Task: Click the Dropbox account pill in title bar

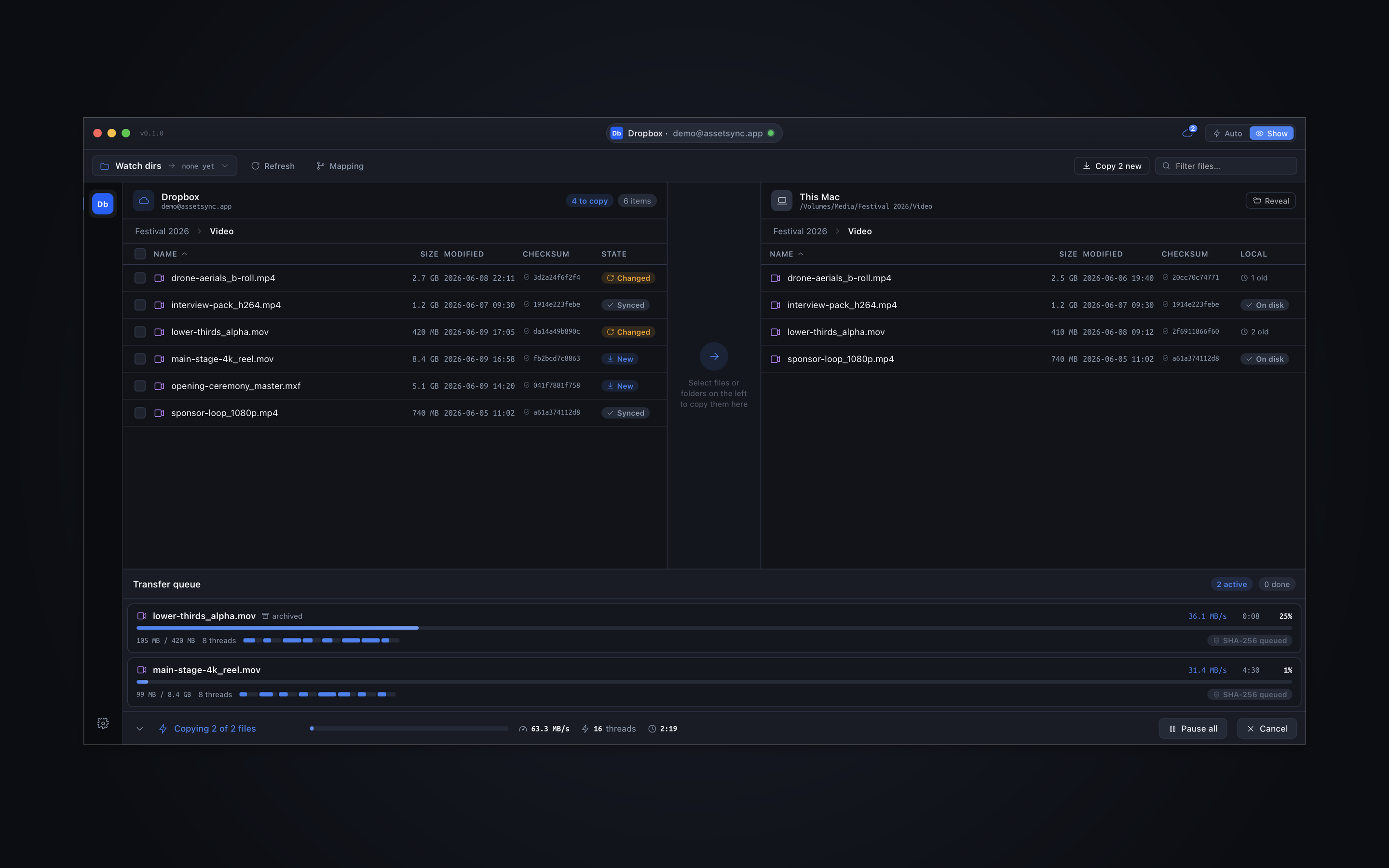Action: click(x=694, y=133)
